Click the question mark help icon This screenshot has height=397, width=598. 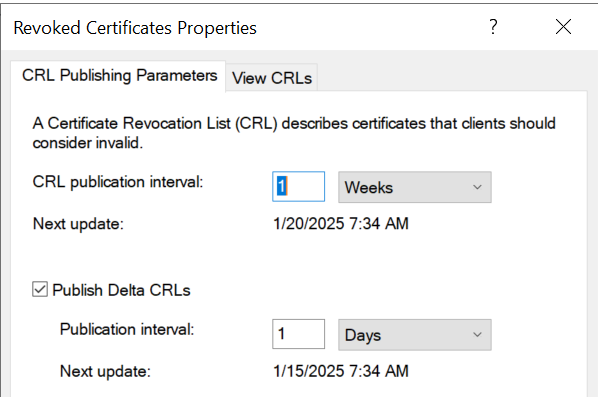click(x=493, y=27)
